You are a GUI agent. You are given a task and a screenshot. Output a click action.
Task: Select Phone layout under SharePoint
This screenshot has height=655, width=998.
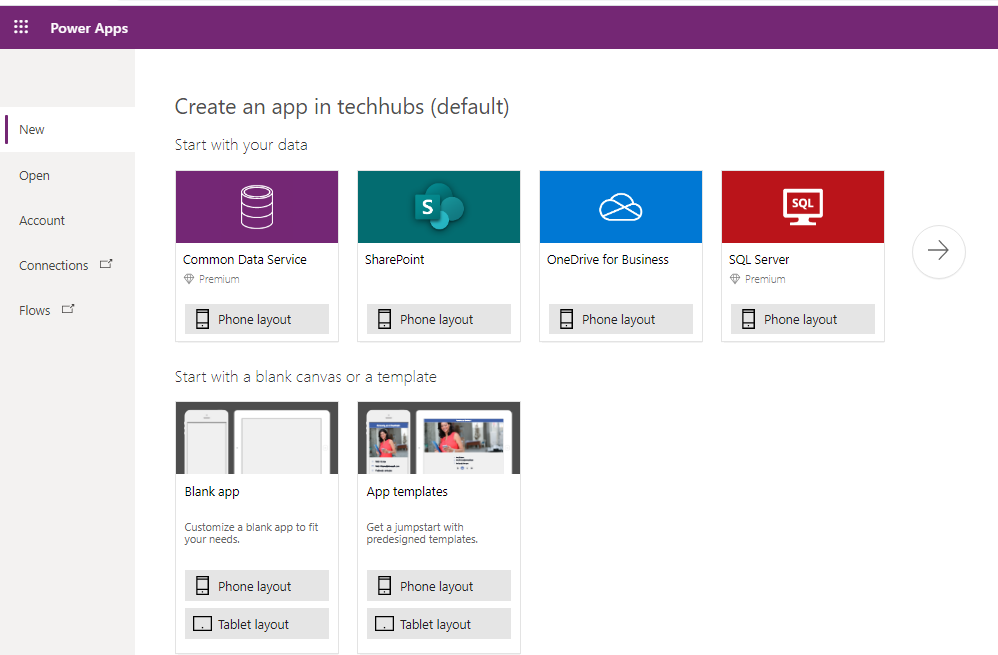(438, 318)
